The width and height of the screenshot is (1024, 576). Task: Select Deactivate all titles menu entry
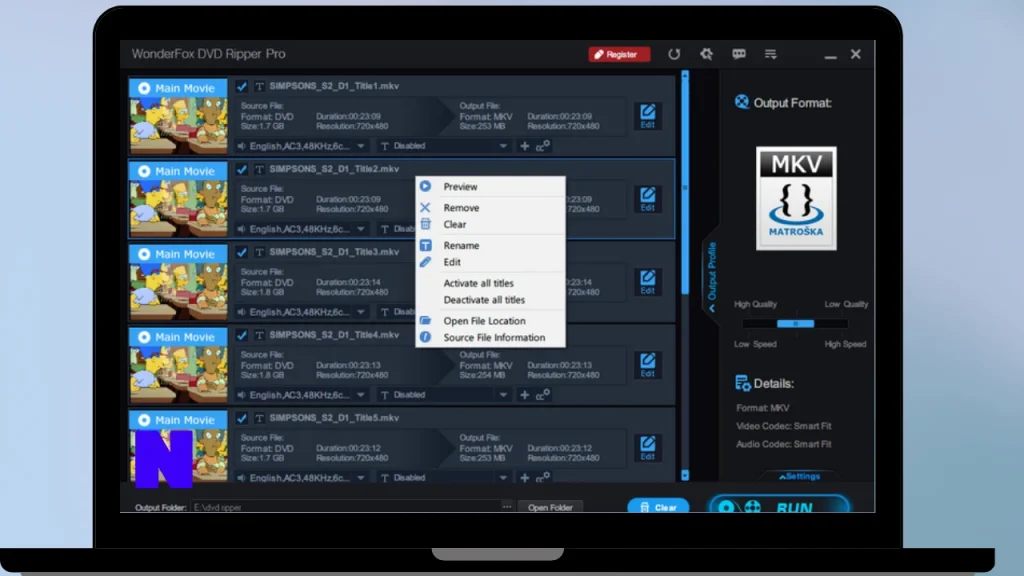click(x=490, y=300)
